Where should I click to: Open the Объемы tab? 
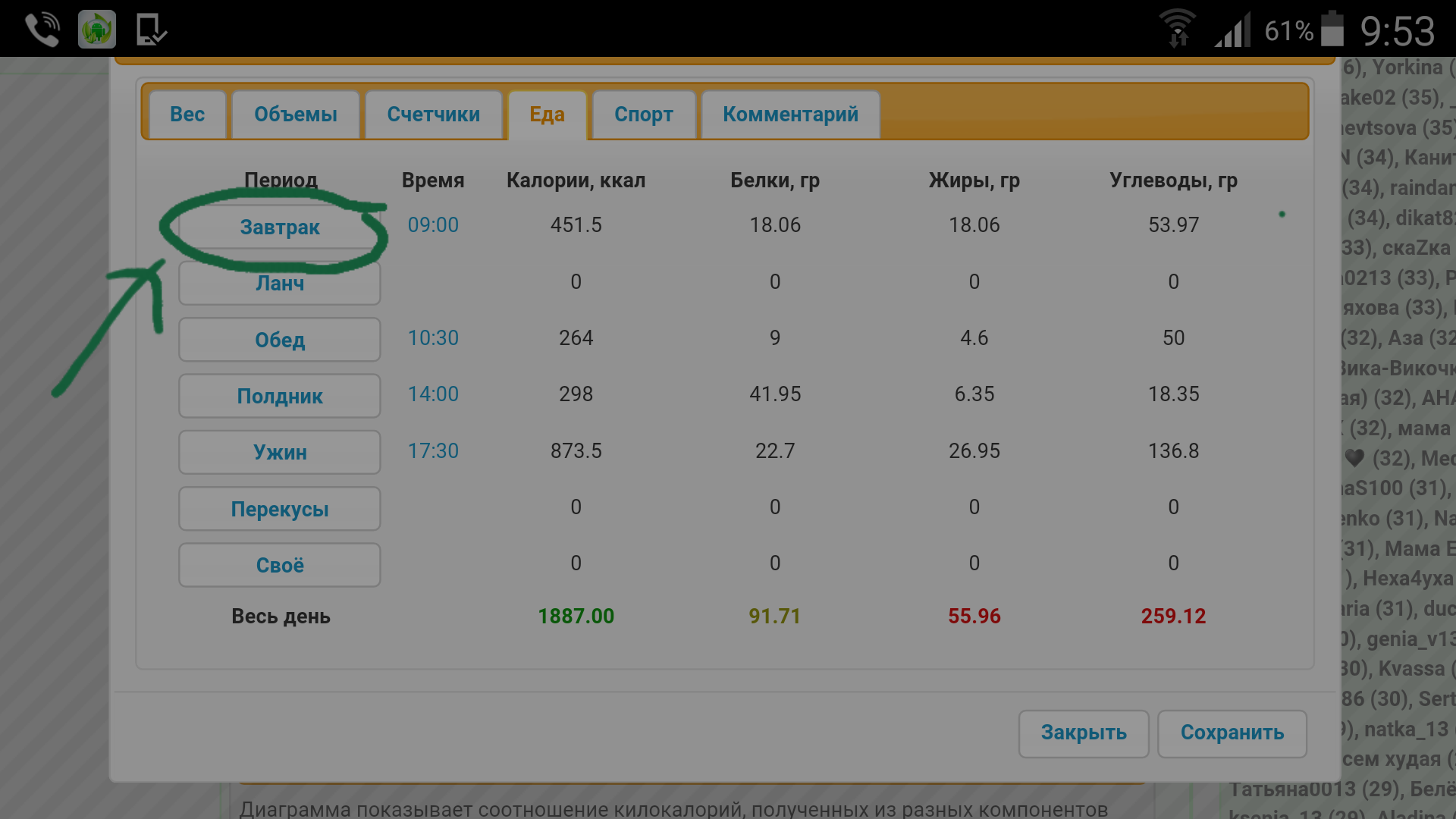coord(295,115)
